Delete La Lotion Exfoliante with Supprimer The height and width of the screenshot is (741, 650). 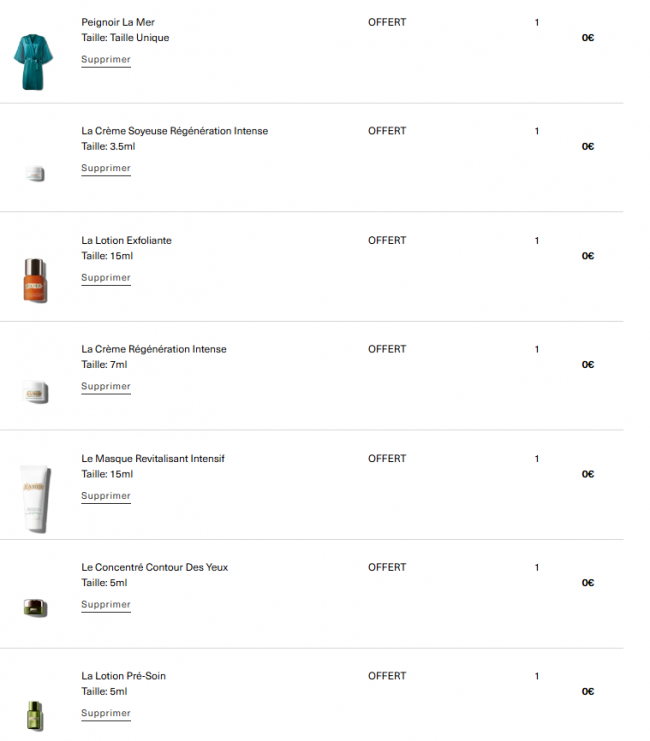(x=106, y=277)
